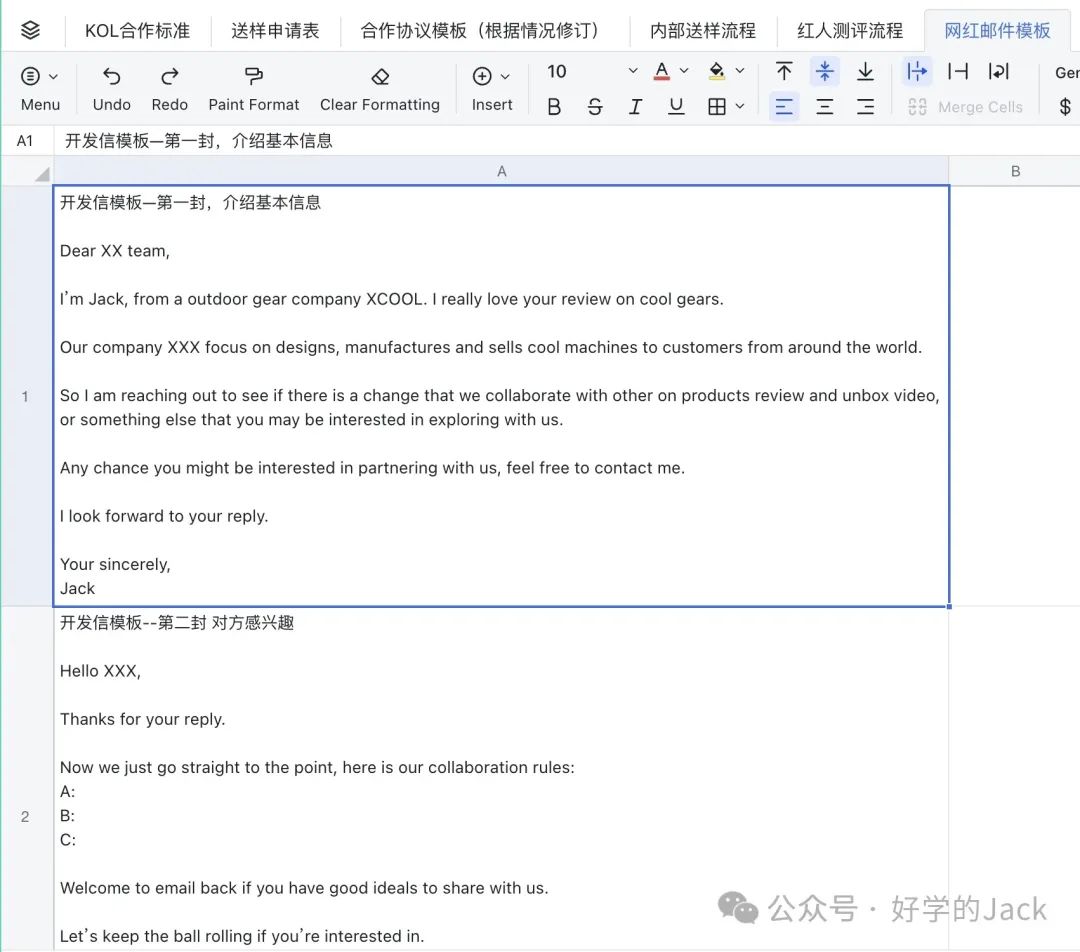The width and height of the screenshot is (1080, 952).
Task: Select the wrap text option
Action: pos(999,71)
